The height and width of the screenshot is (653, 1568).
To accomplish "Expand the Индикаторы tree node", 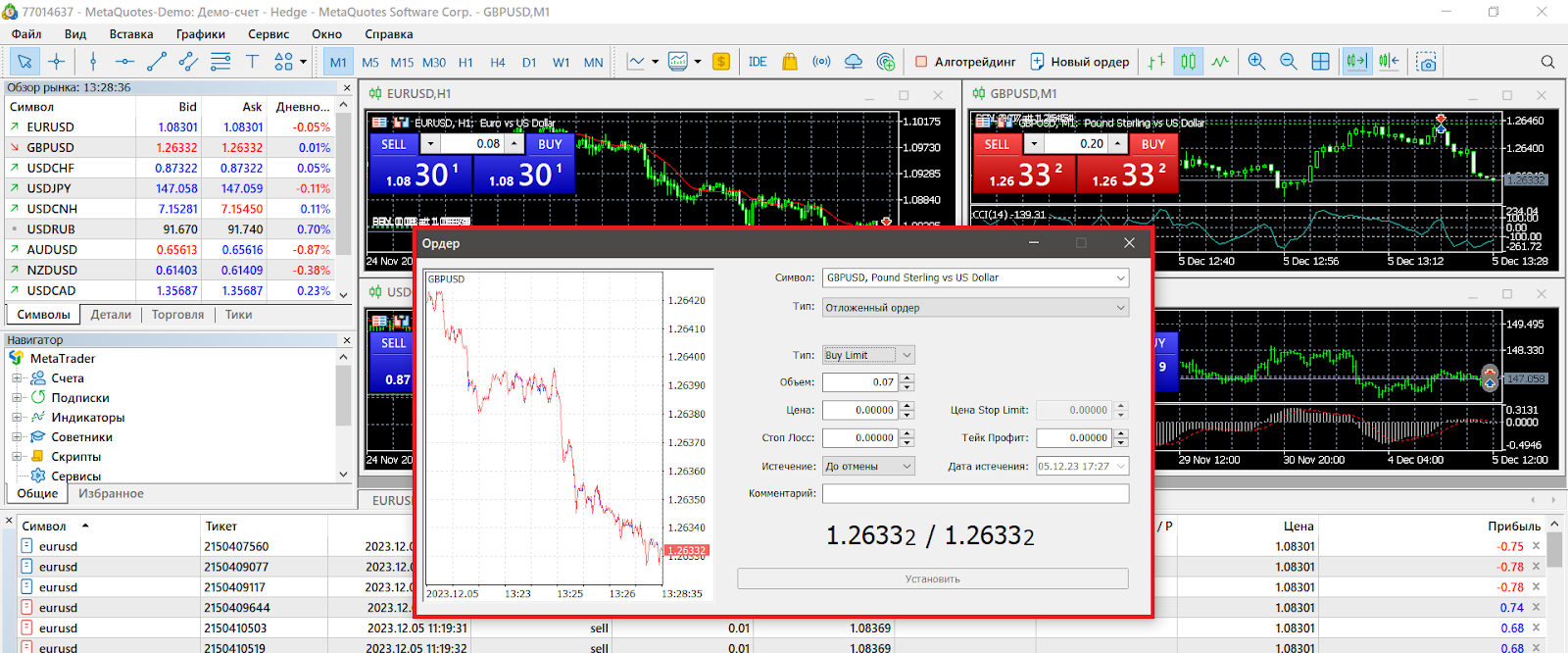I will pos(17,418).
